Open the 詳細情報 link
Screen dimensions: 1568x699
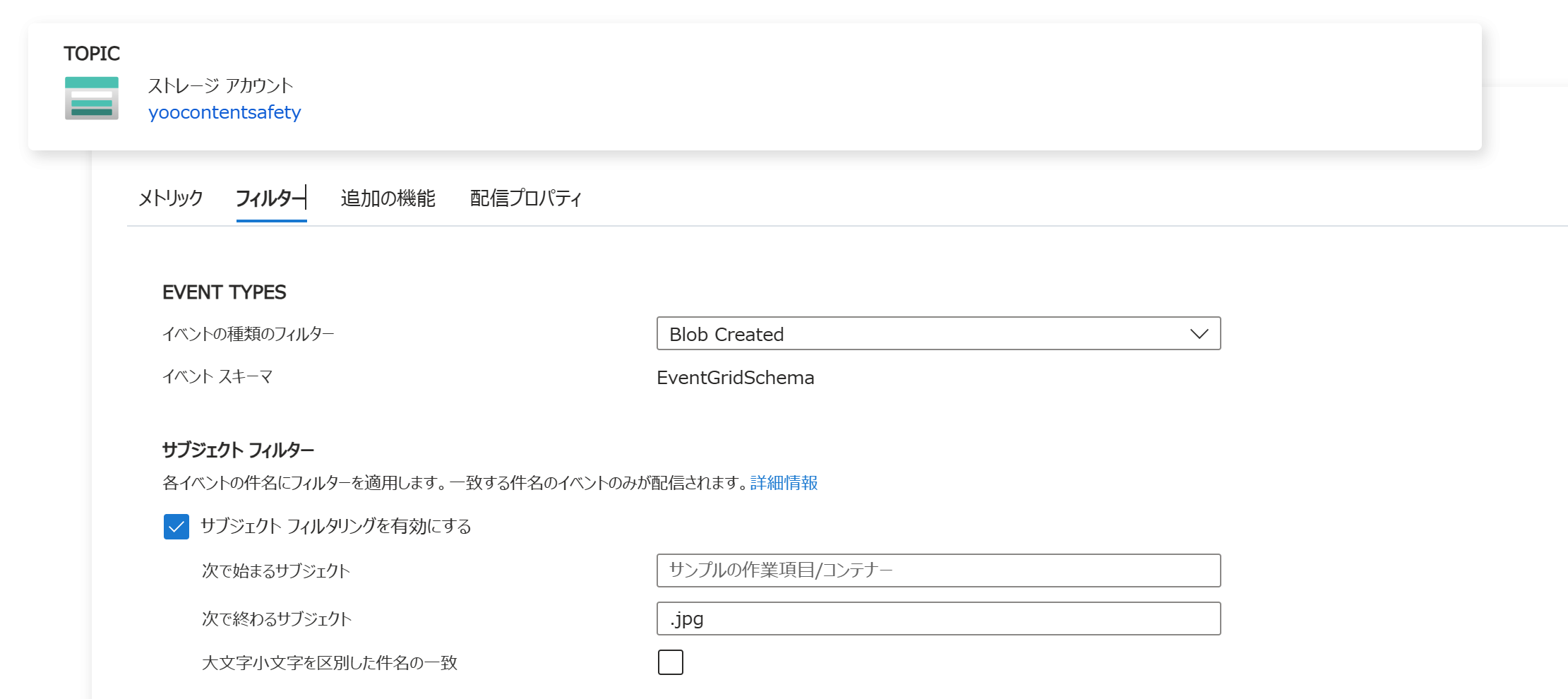[x=784, y=483]
